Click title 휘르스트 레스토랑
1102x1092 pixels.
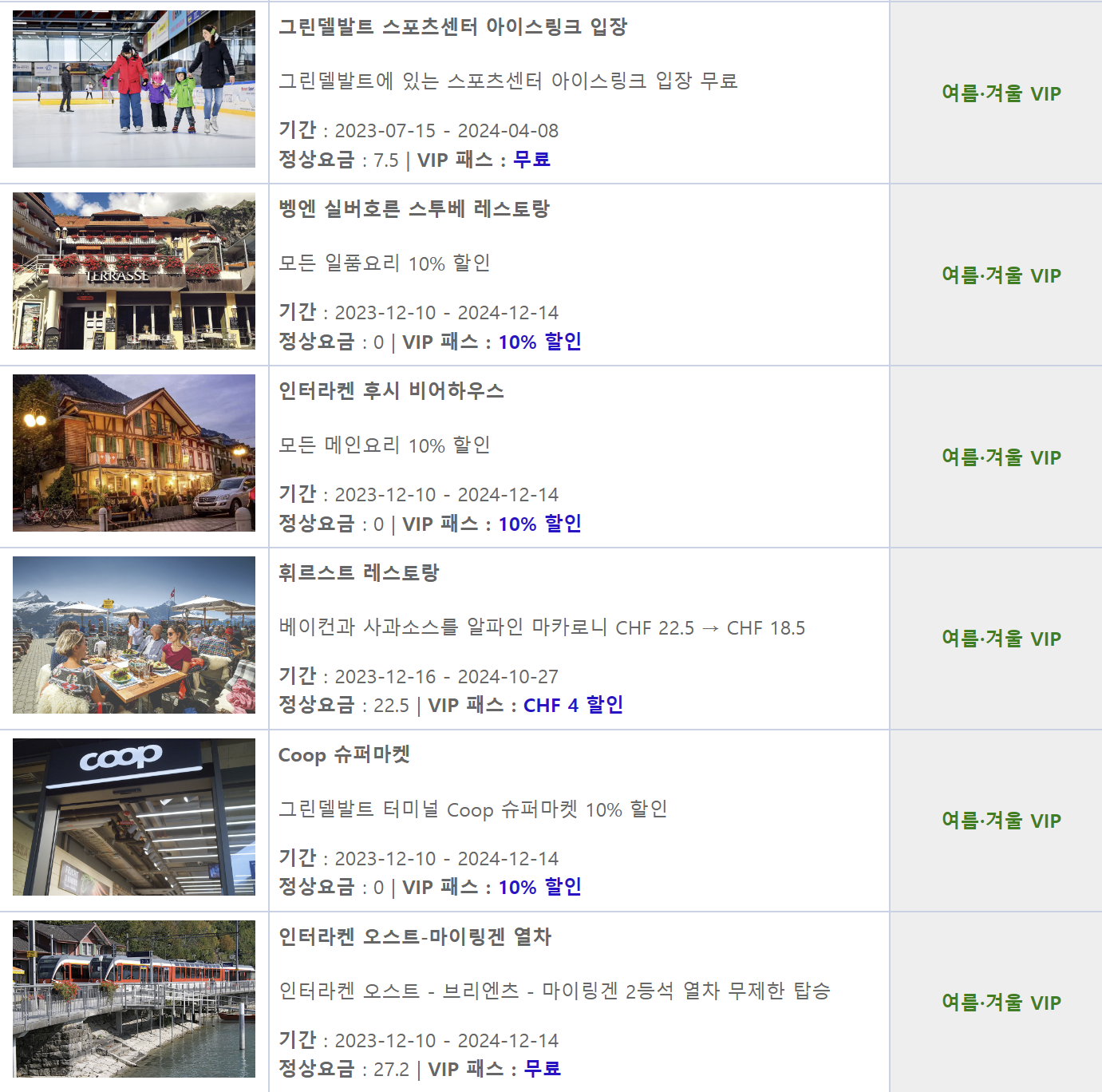[359, 573]
